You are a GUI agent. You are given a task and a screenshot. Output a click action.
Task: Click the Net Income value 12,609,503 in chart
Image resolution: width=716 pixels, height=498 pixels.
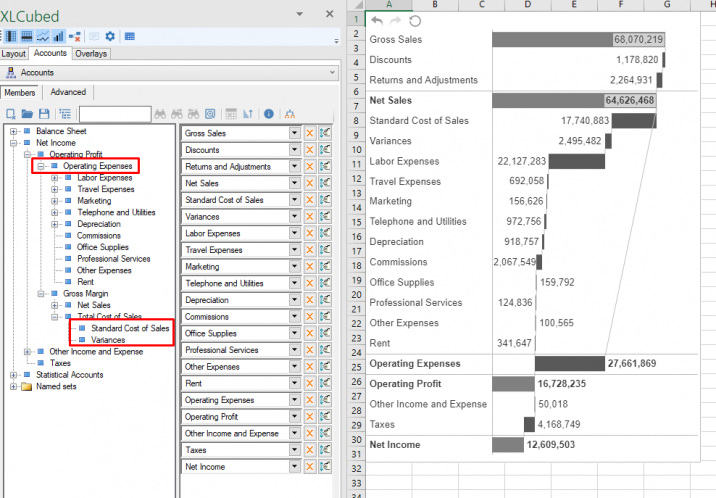(x=551, y=445)
